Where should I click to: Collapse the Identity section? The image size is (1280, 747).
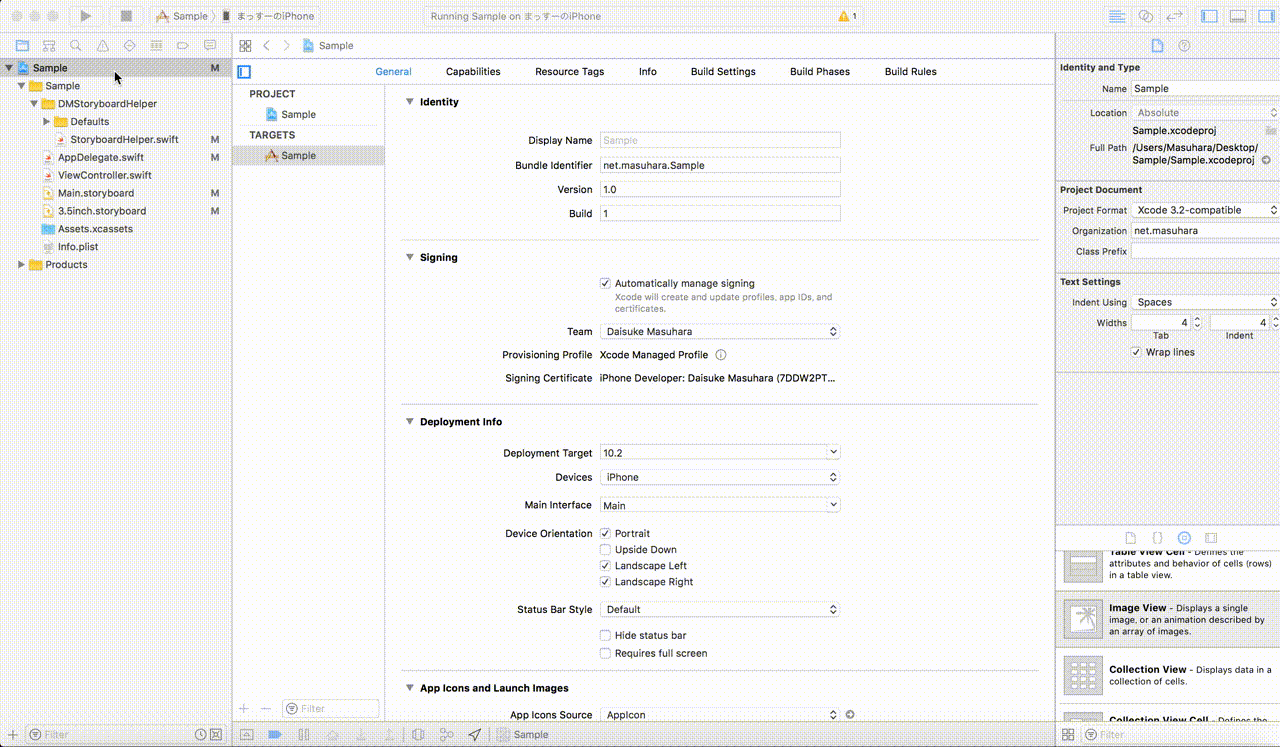pos(409,102)
